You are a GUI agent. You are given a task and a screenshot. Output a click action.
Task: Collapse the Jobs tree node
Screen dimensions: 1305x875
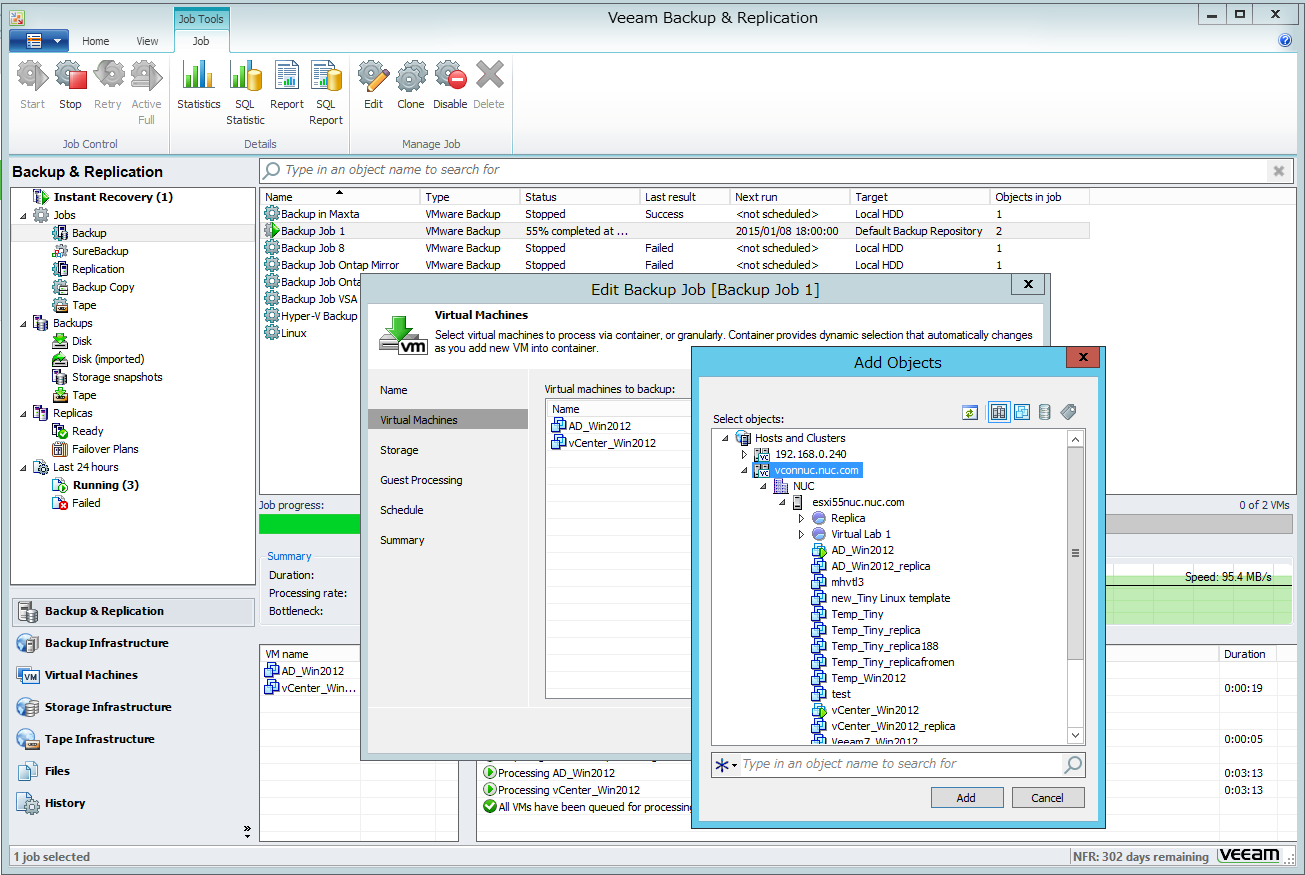coord(24,215)
